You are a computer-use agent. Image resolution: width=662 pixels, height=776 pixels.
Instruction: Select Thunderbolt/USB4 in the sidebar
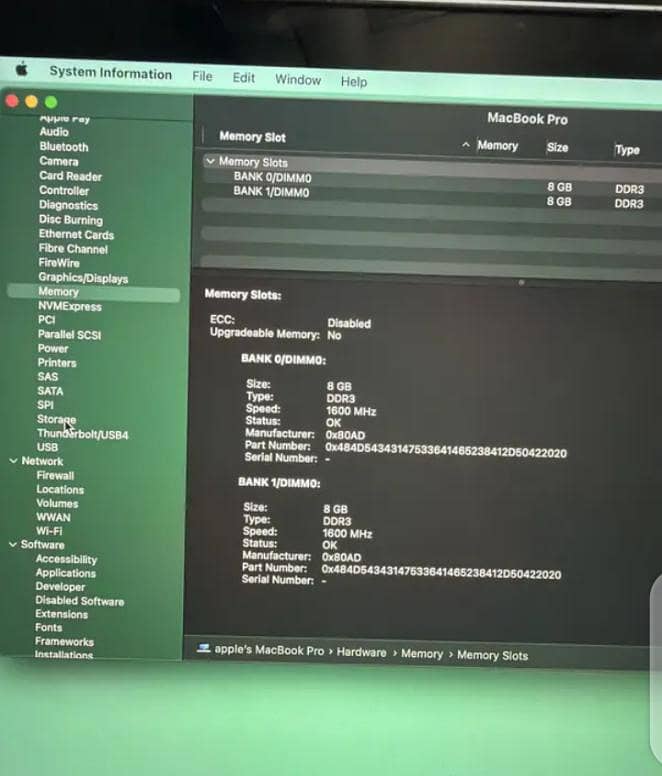[x=83, y=434]
